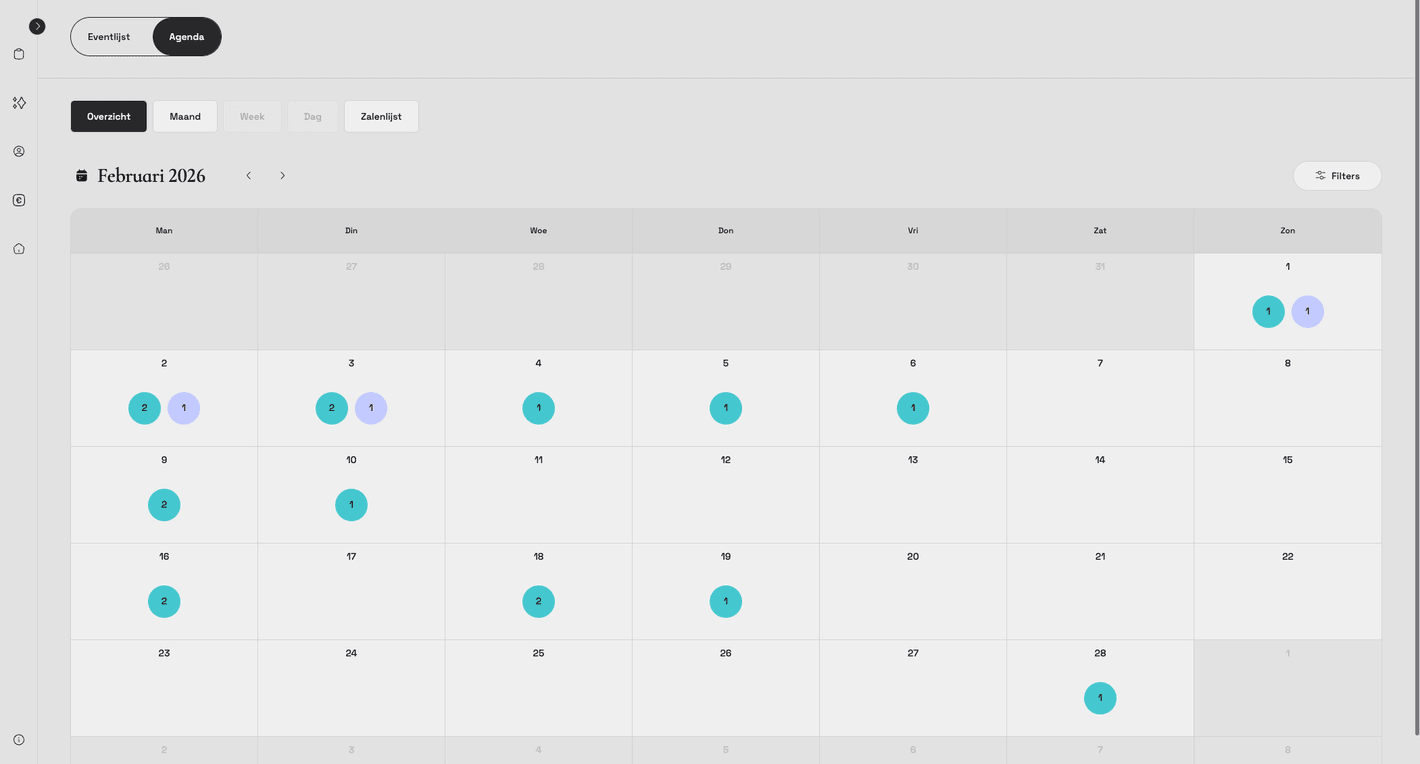Open the teal badge on 3 February
1420x764 pixels.
(x=332, y=408)
